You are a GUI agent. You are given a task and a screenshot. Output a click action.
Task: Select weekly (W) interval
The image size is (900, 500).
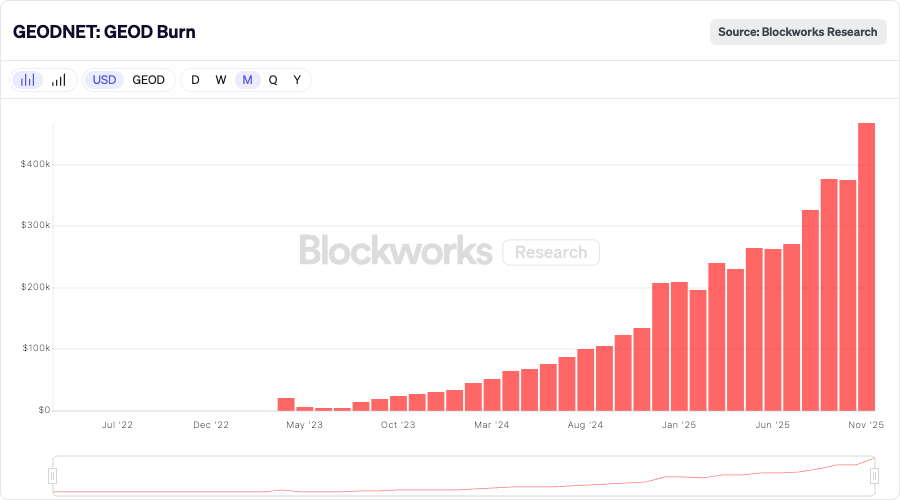tap(221, 80)
